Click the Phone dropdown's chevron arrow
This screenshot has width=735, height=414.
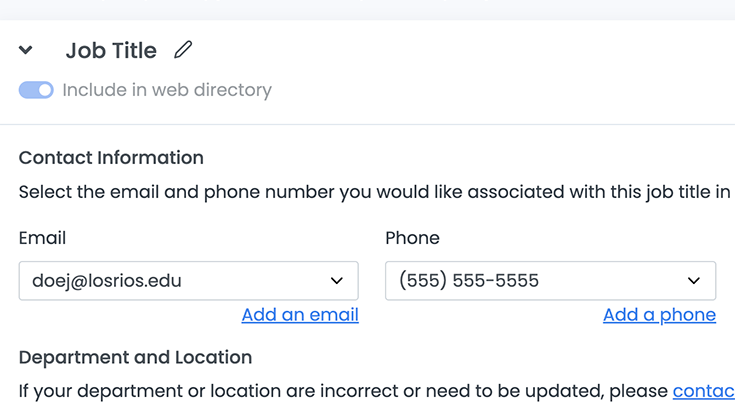coord(694,281)
